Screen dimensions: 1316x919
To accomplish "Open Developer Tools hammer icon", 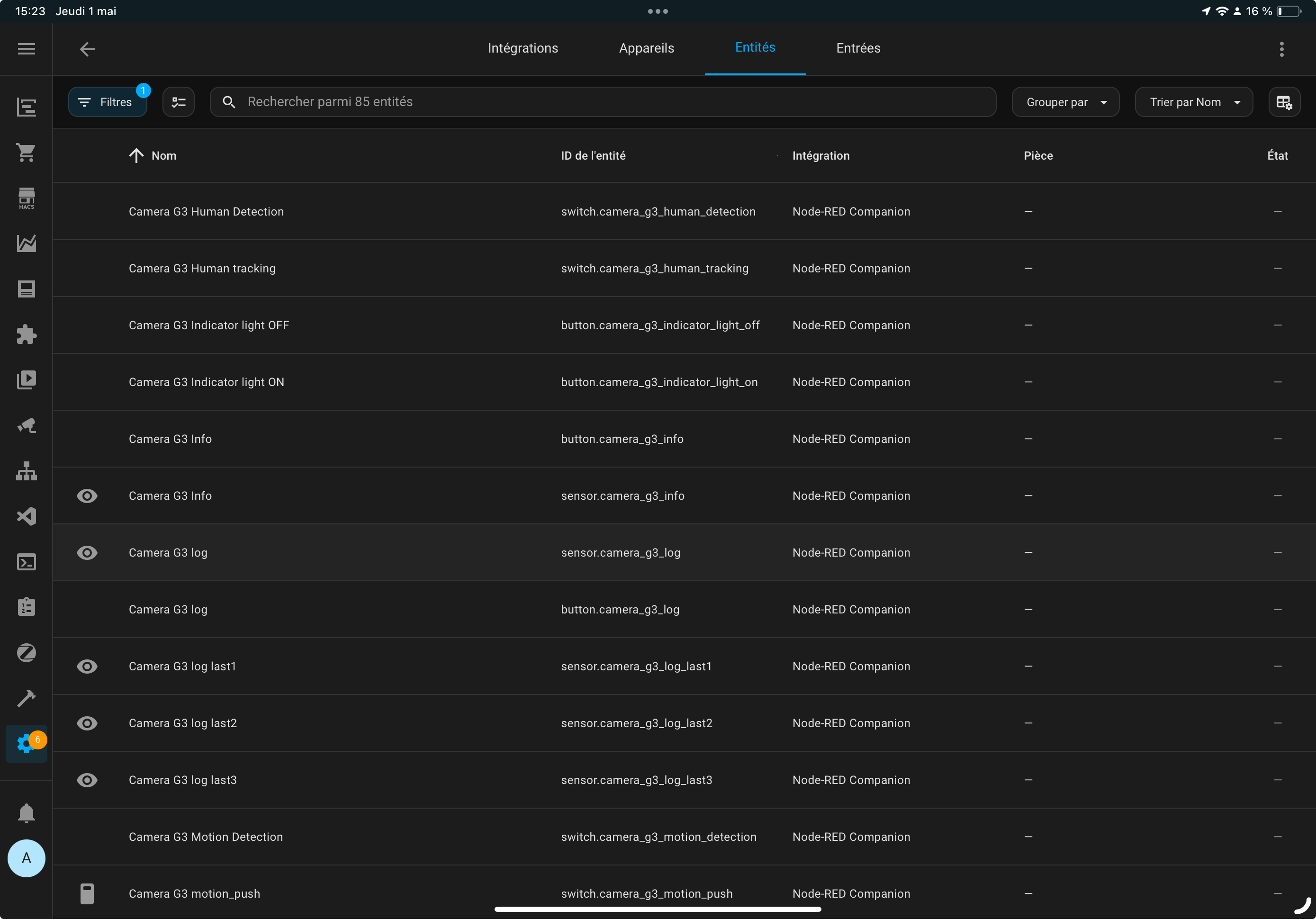I will click(27, 698).
